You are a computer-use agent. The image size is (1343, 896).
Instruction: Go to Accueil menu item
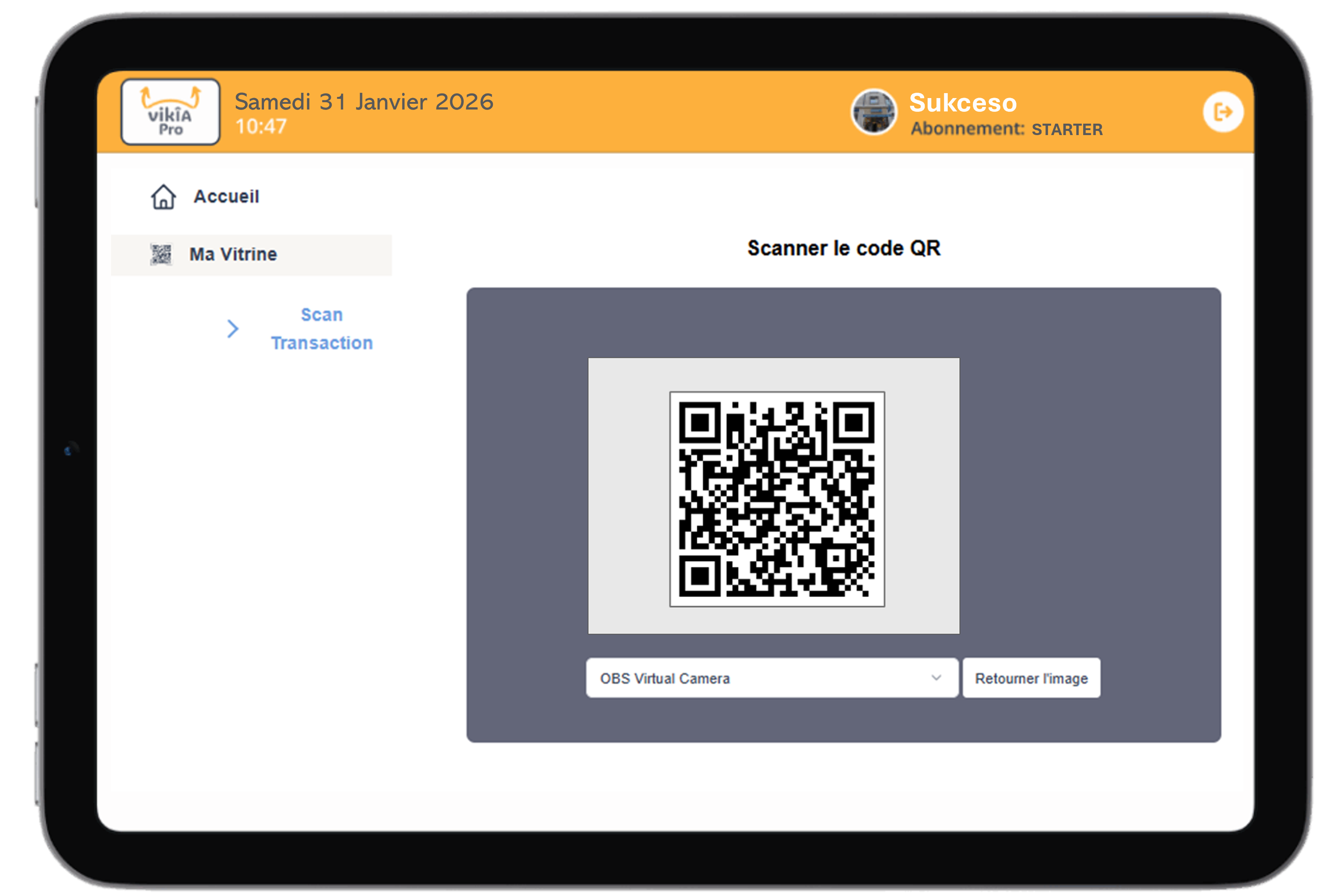pyautogui.click(x=226, y=197)
